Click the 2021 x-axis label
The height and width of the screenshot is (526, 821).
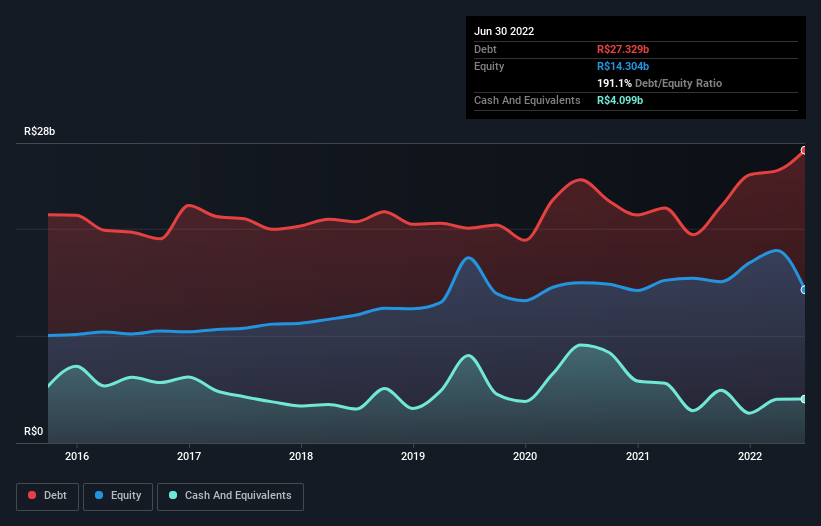tap(638, 456)
